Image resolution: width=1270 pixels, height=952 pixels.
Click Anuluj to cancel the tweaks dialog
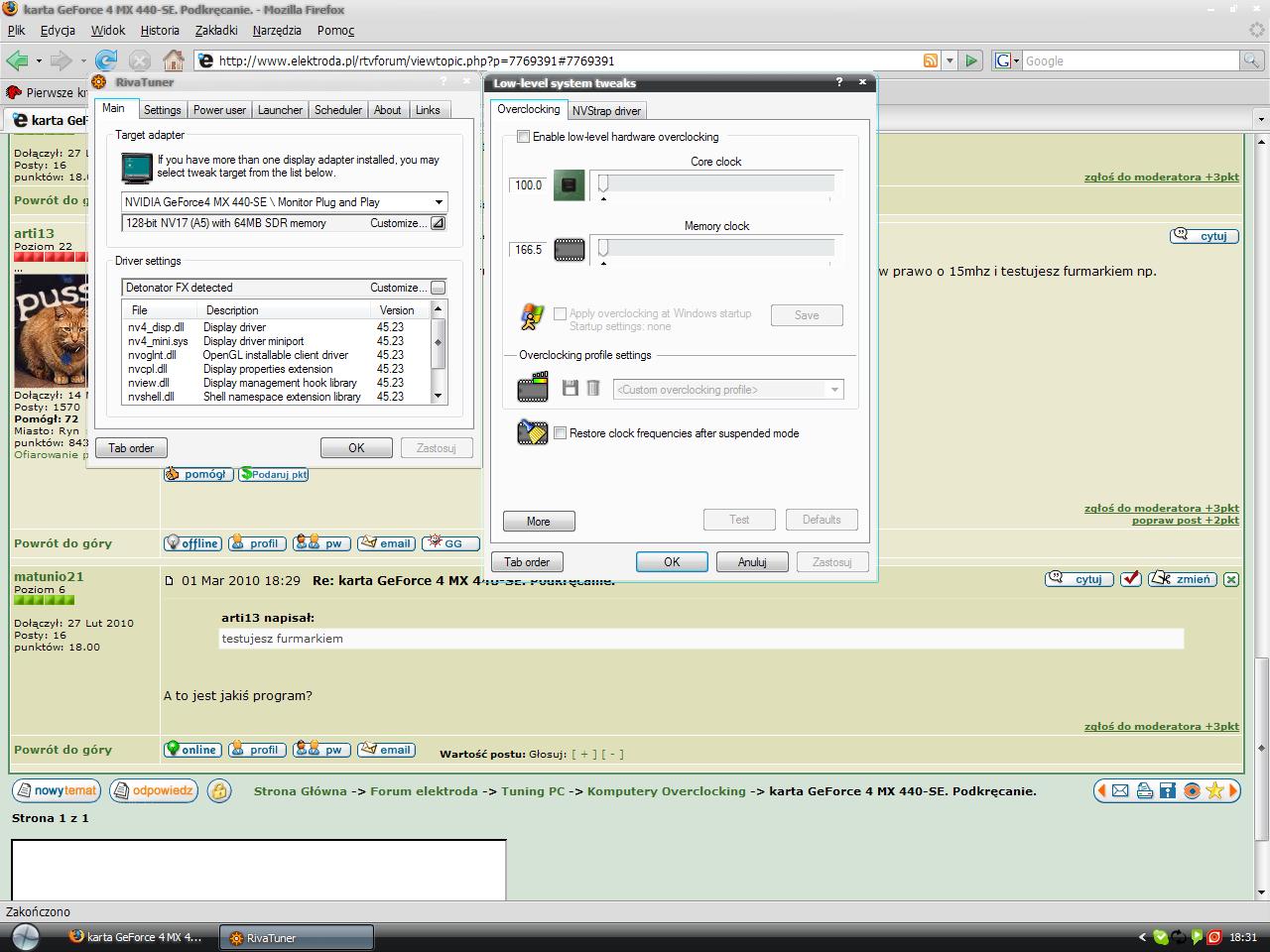[752, 561]
